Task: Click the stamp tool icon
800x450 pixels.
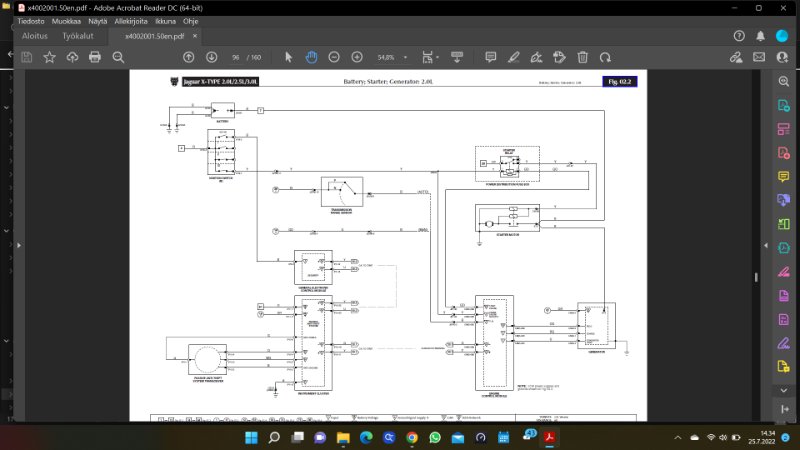Action: [560, 57]
